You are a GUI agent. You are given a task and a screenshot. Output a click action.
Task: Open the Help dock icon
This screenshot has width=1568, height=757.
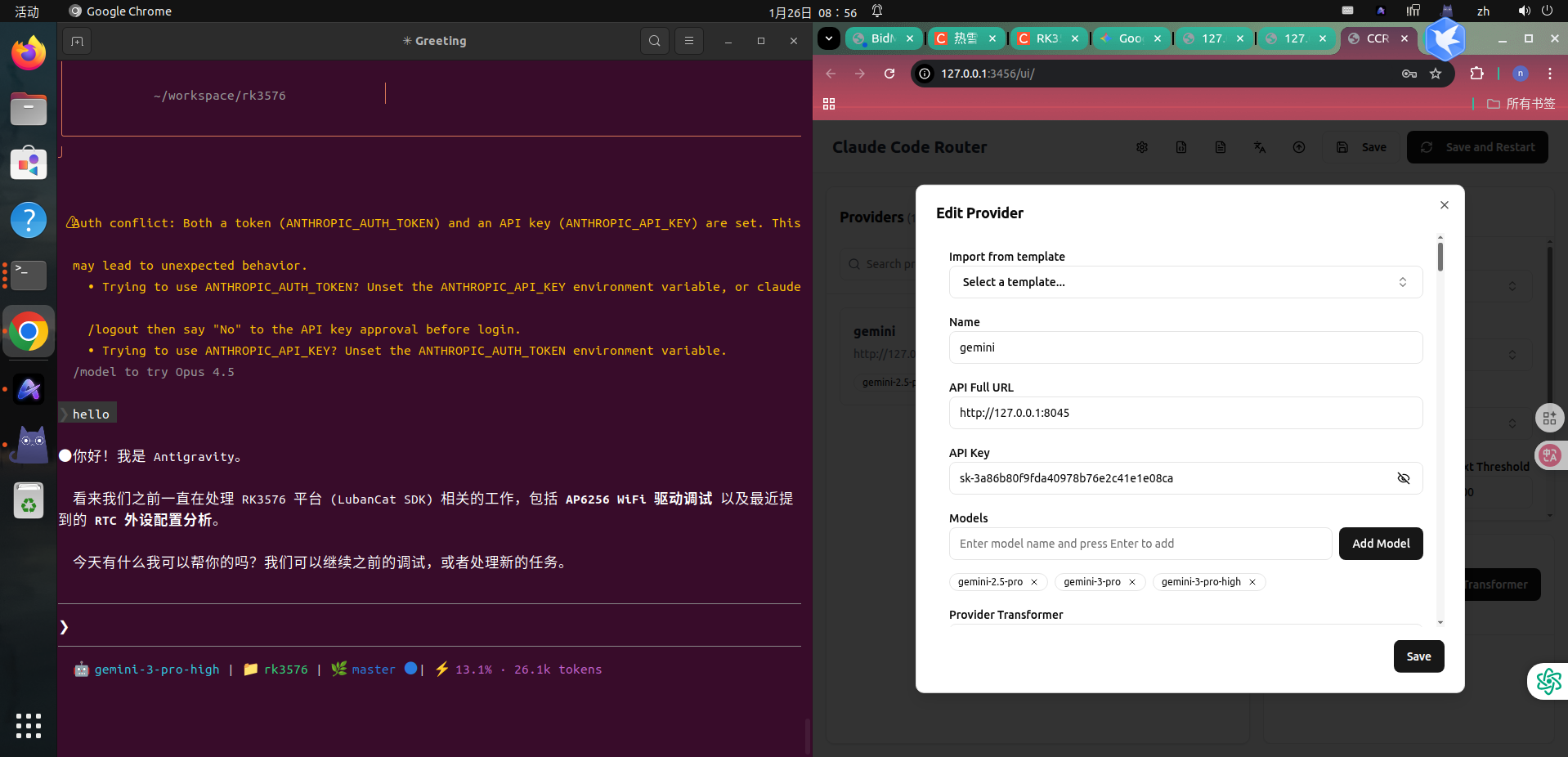(29, 220)
